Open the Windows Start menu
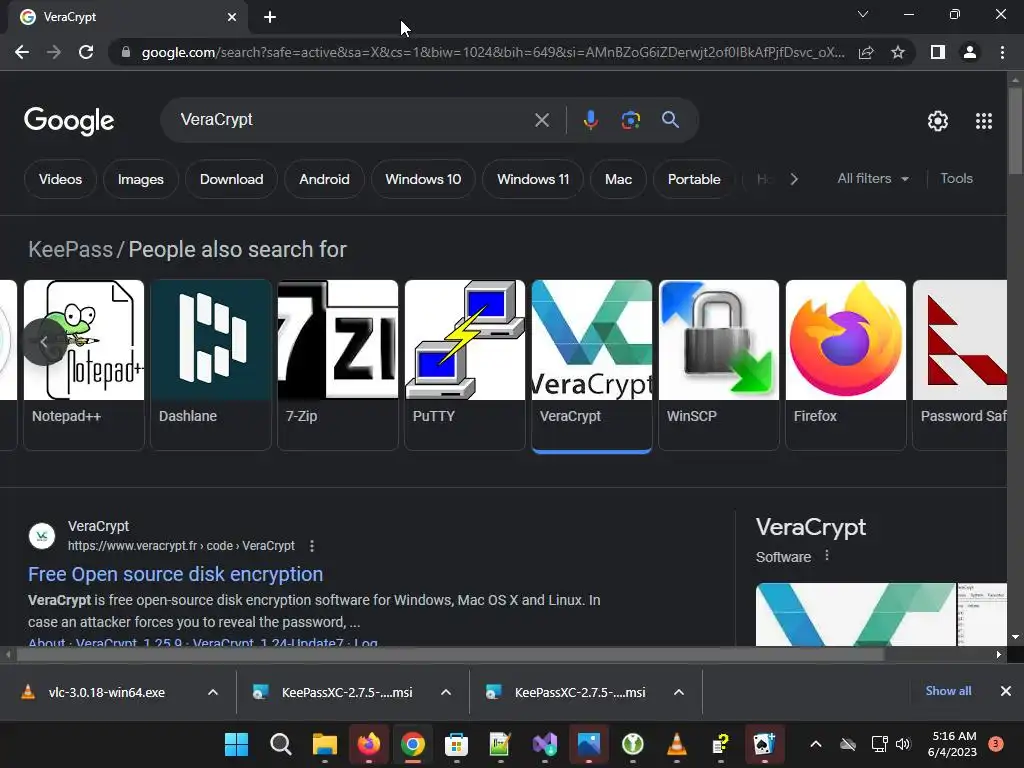The width and height of the screenshot is (1024, 768). click(236, 744)
